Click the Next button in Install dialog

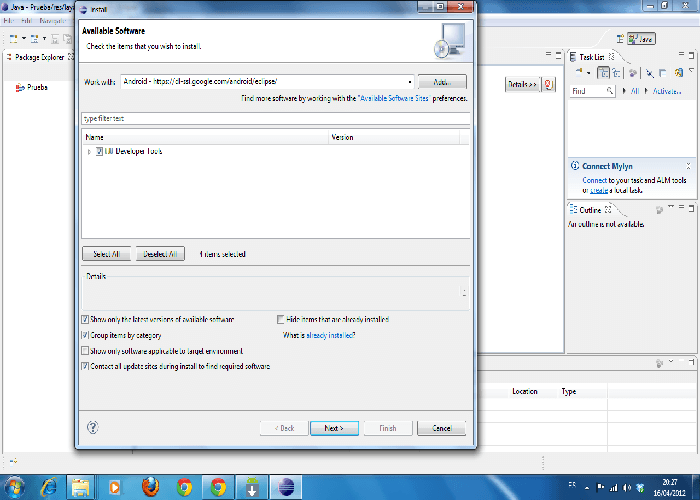[x=334, y=428]
